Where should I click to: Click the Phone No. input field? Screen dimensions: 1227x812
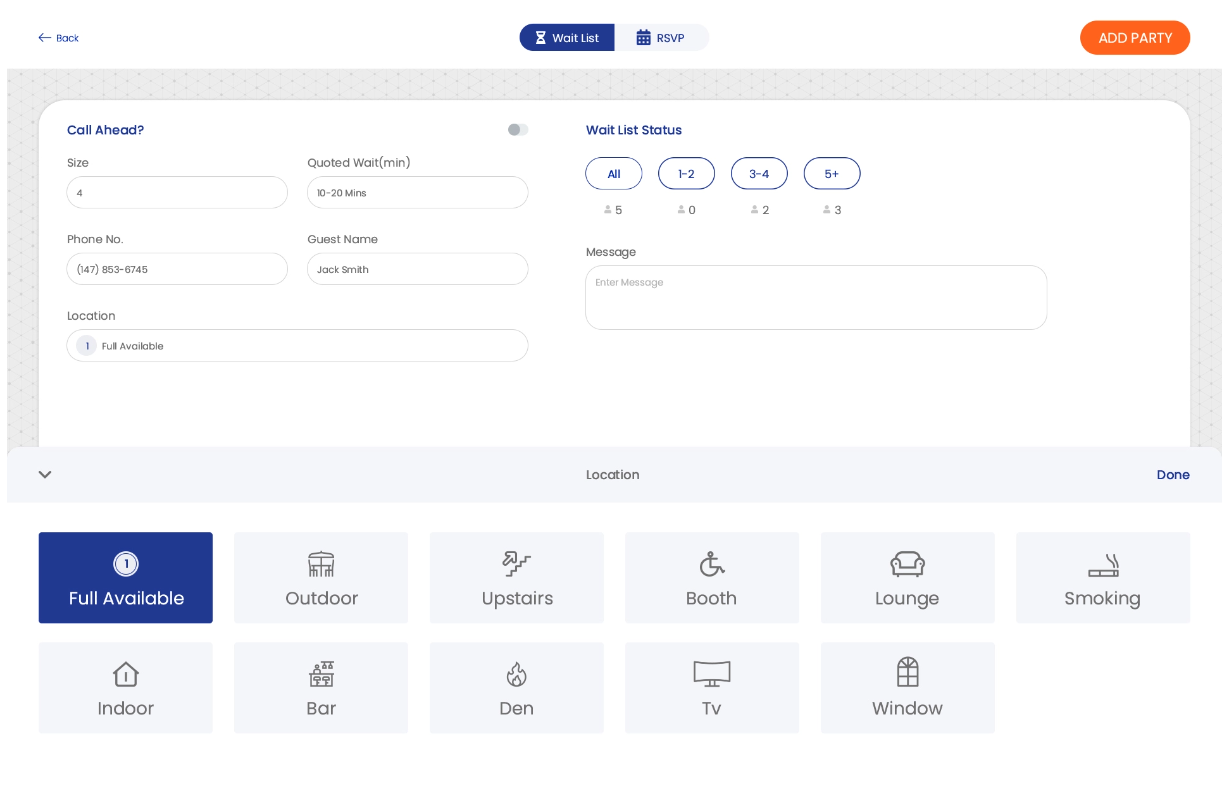(x=177, y=269)
